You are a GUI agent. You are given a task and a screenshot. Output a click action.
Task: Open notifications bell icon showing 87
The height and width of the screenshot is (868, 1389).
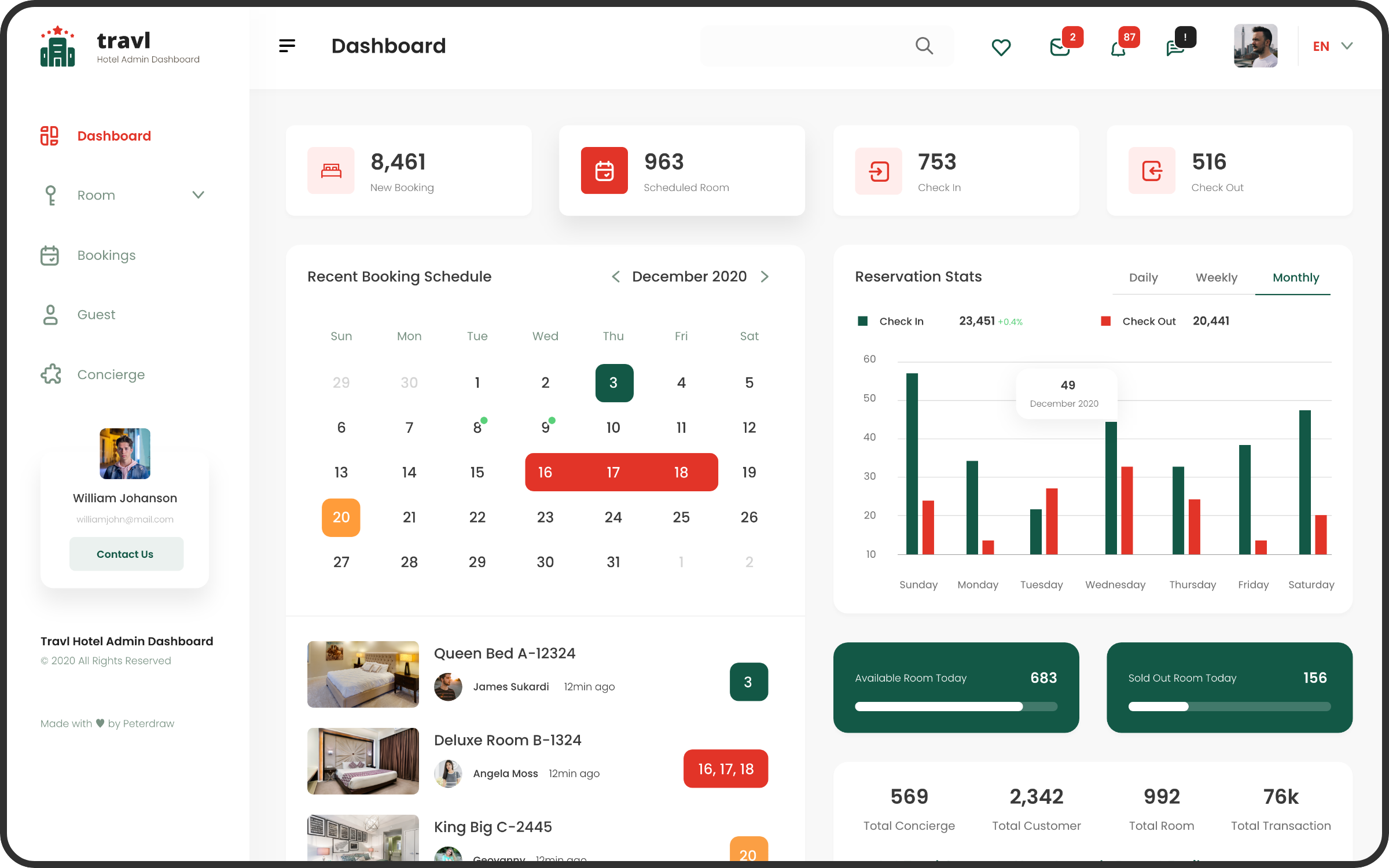1119,49
